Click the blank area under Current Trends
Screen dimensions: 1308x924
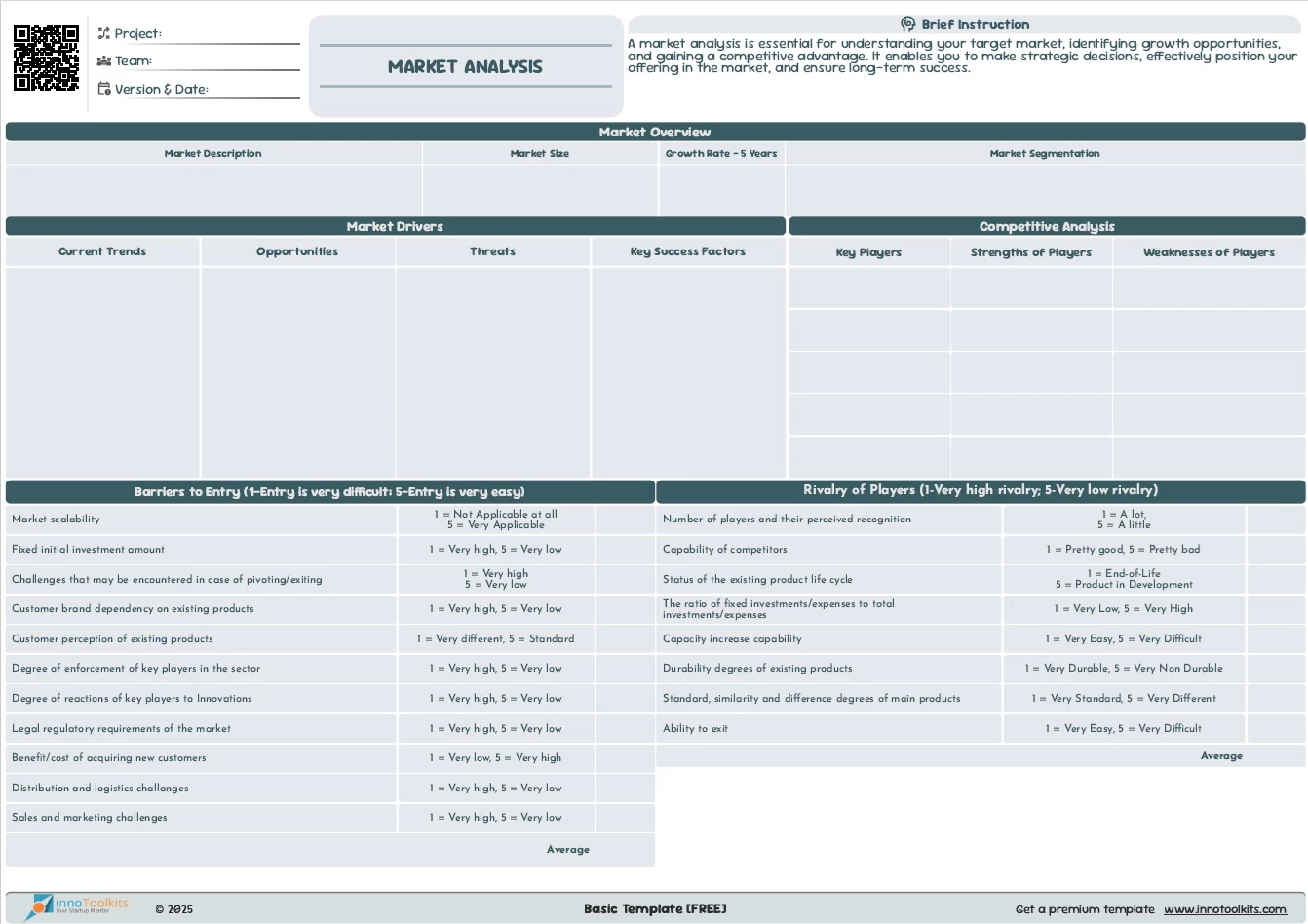point(102,370)
